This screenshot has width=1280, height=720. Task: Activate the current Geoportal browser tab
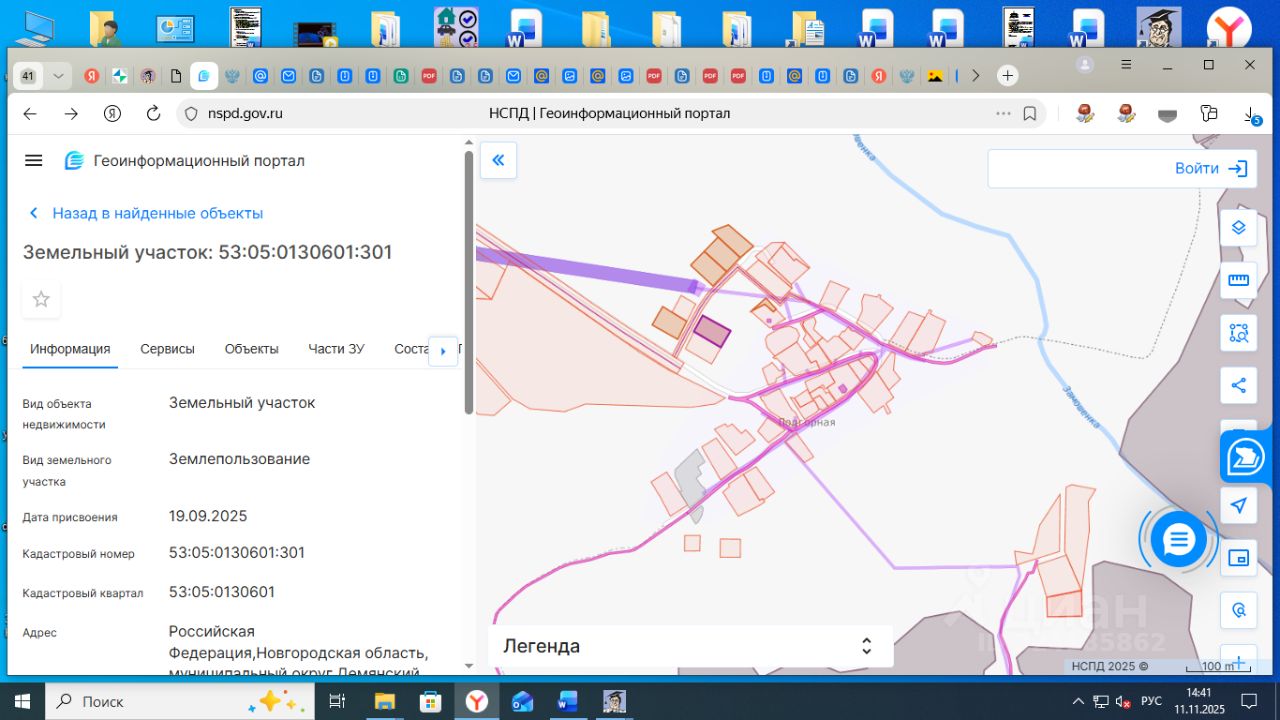coord(204,76)
